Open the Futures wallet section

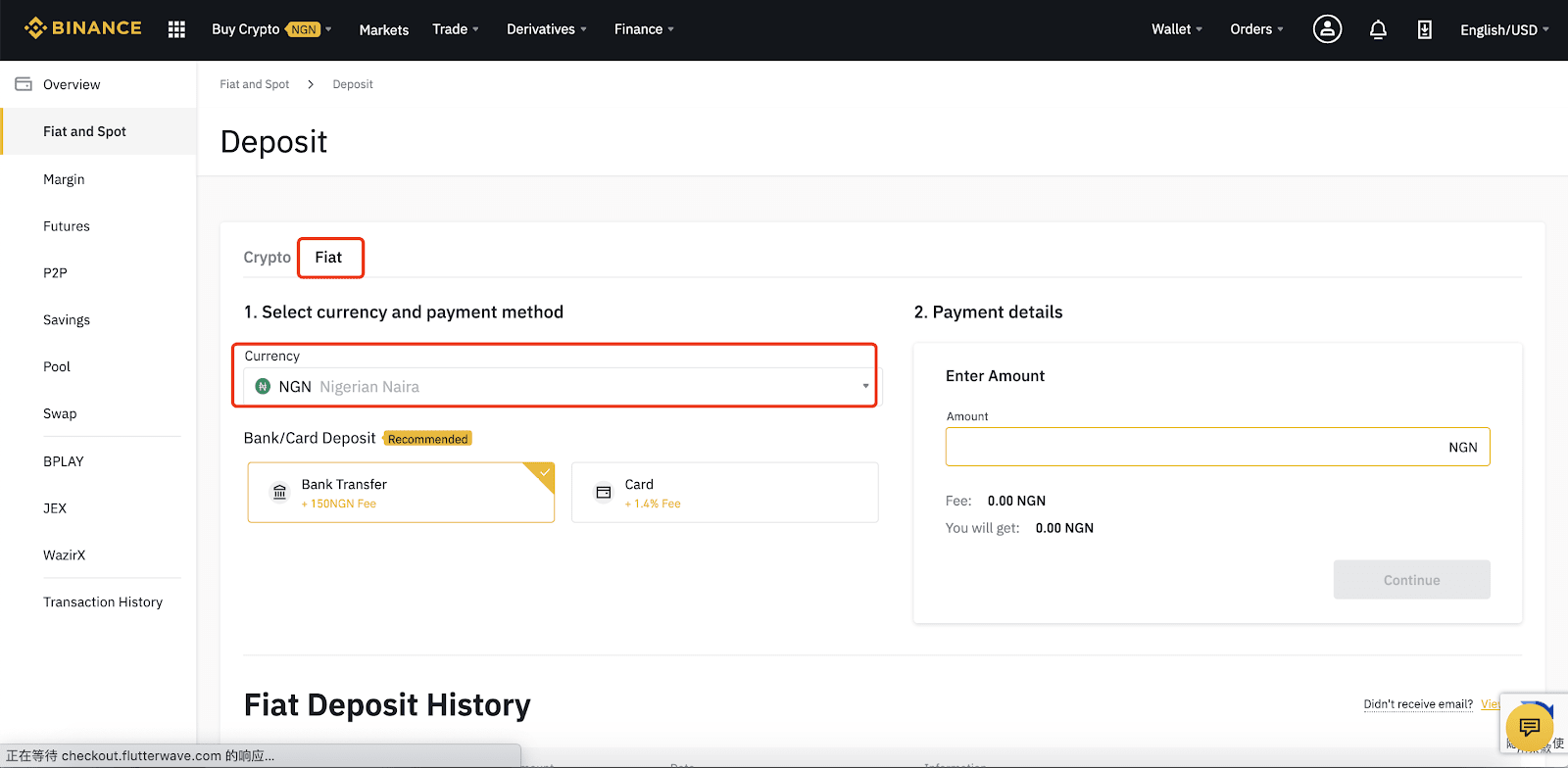tap(67, 226)
